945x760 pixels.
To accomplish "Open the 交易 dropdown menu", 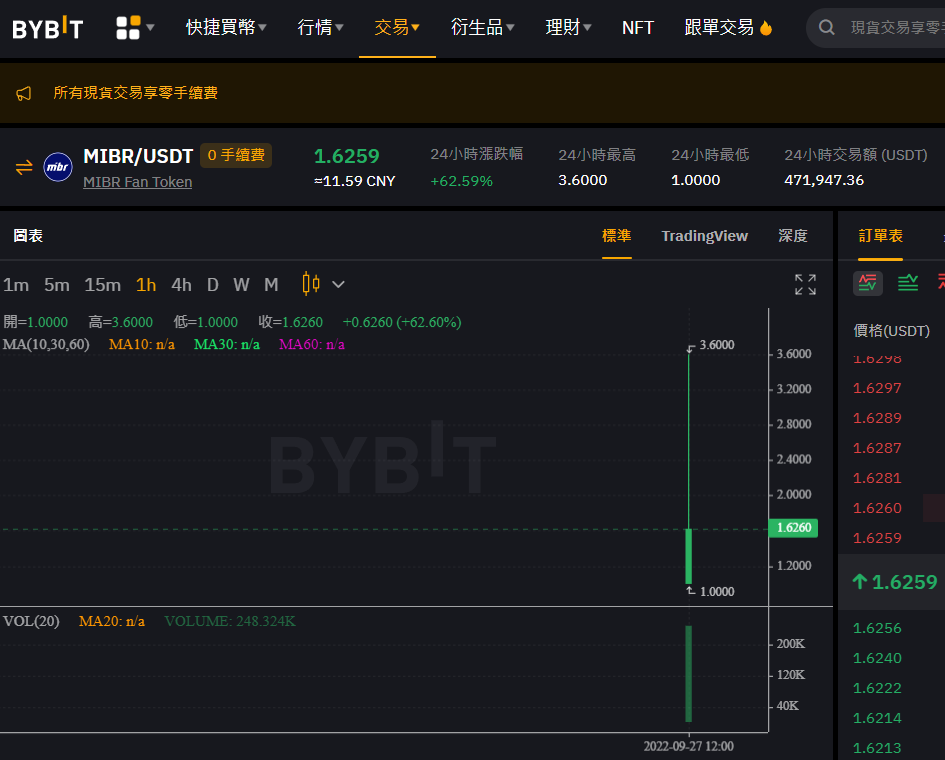I will [397, 28].
